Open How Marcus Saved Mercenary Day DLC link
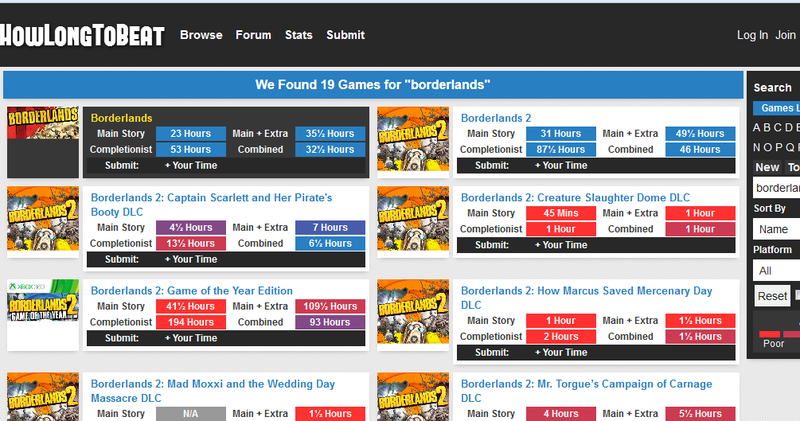This screenshot has width=800, height=421. [x=586, y=298]
